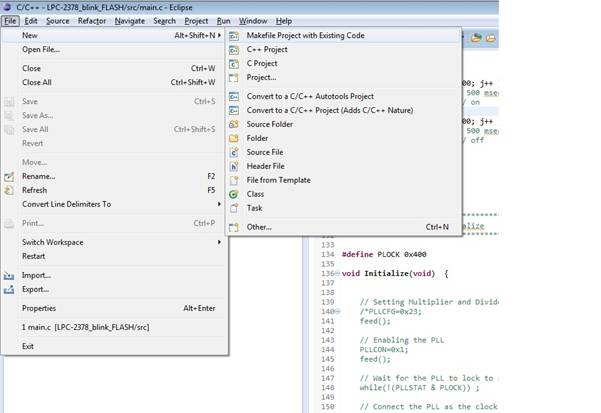The image size is (601, 413).
Task: Open the Refactor menu
Action: pyautogui.click(x=92, y=20)
